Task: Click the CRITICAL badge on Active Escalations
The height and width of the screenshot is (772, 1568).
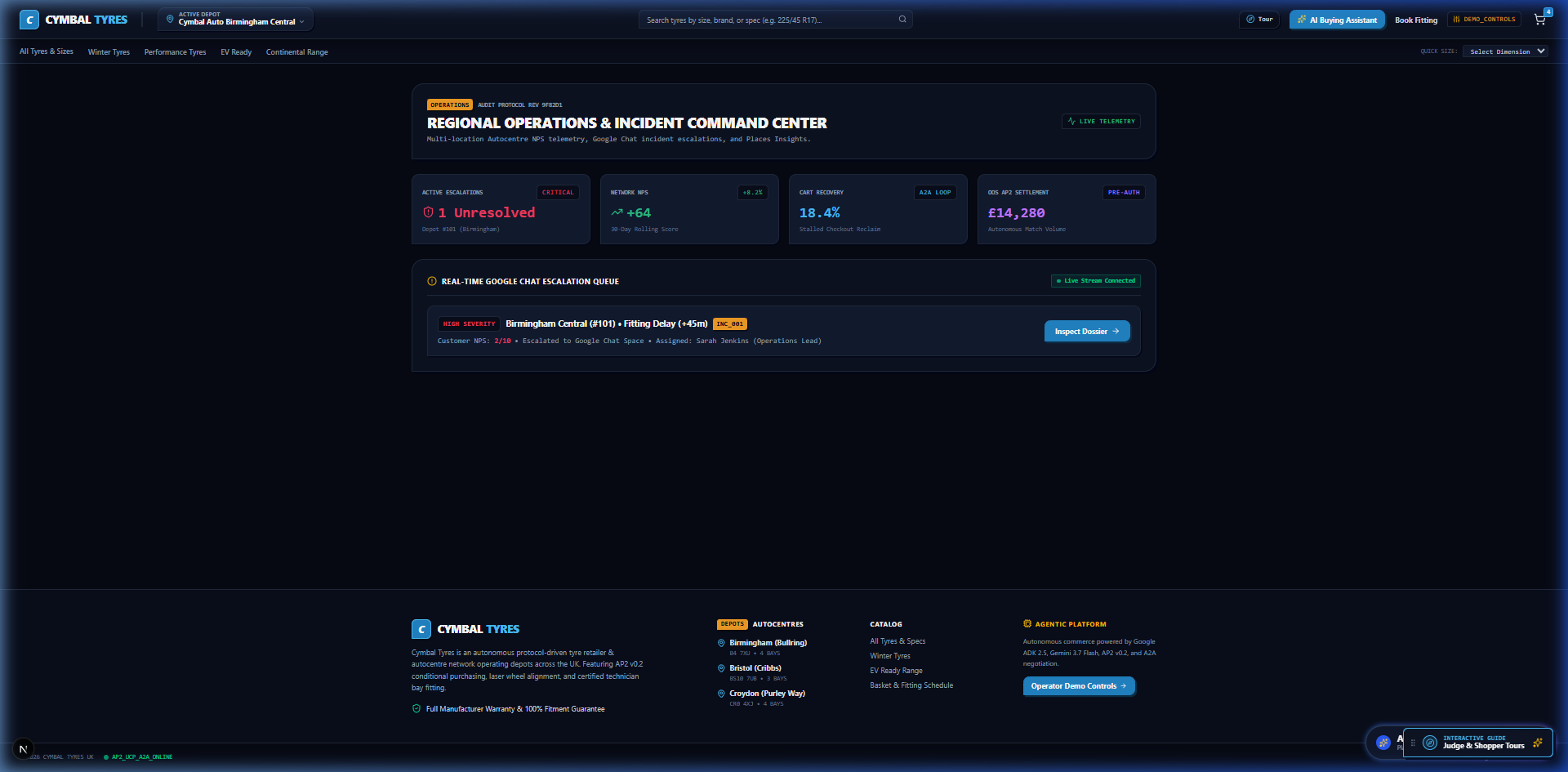Action: (558, 193)
